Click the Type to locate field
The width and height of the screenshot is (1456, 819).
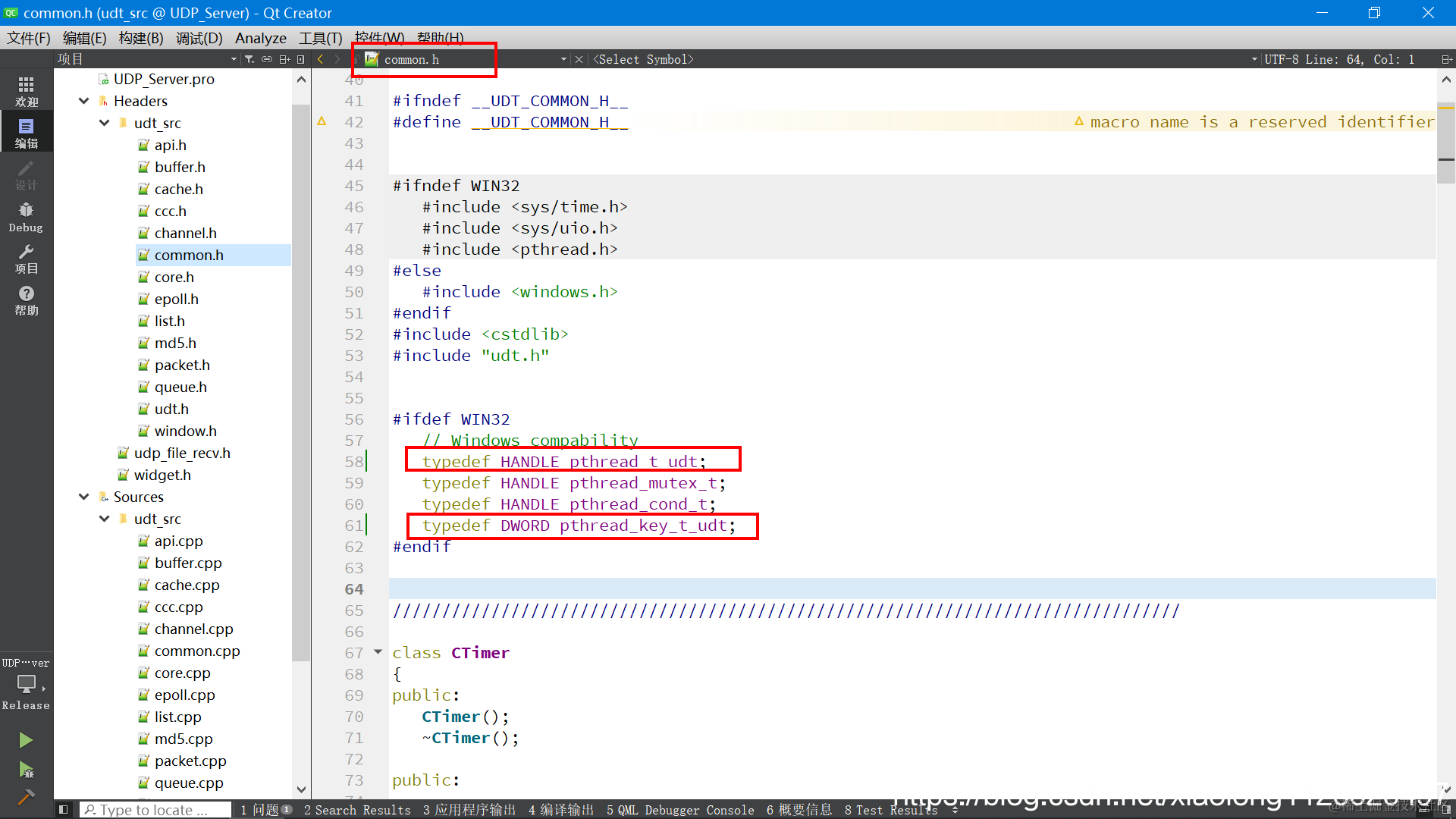pyautogui.click(x=155, y=810)
